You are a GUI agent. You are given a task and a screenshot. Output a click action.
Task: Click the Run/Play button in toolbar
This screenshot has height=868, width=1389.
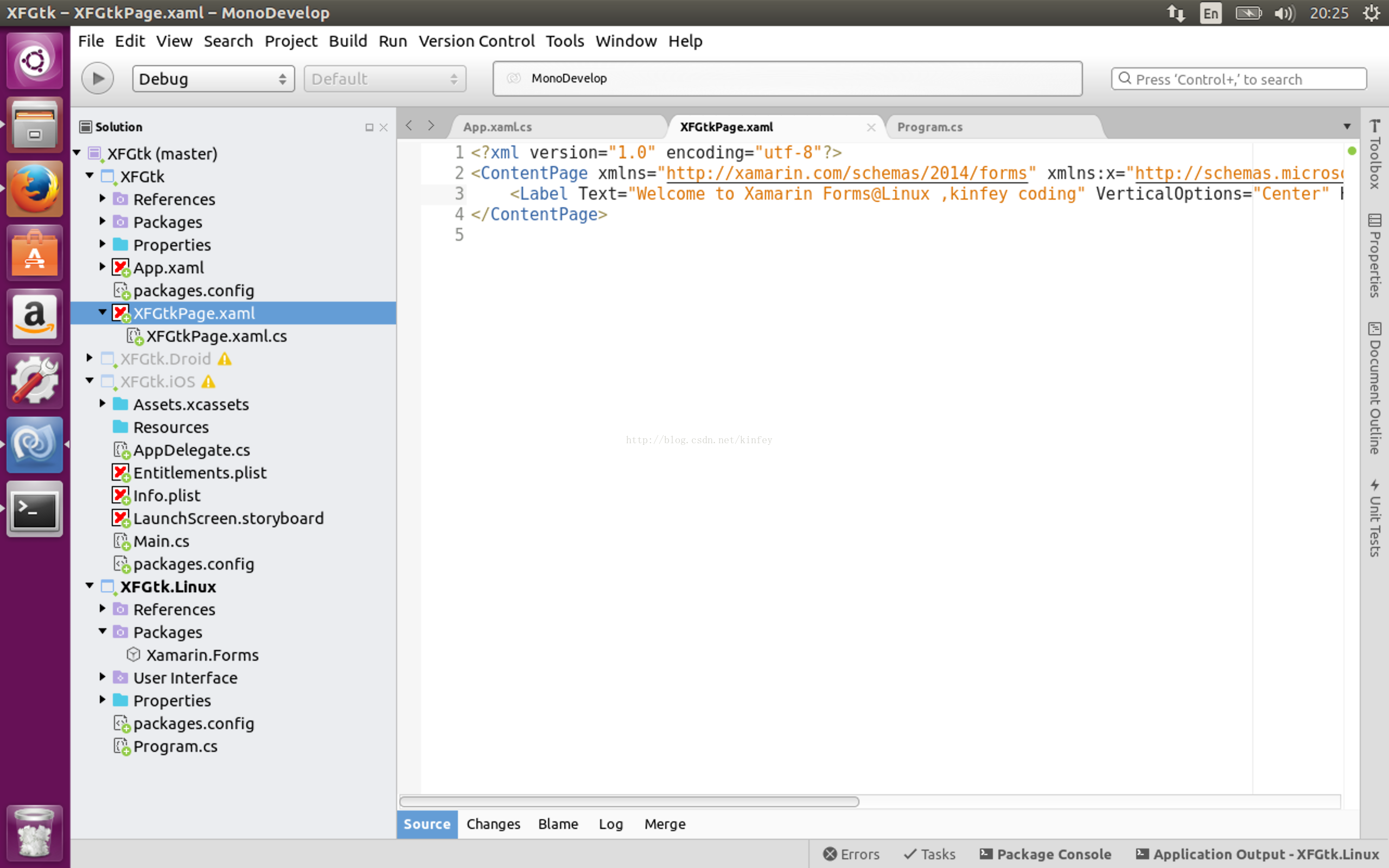(98, 79)
